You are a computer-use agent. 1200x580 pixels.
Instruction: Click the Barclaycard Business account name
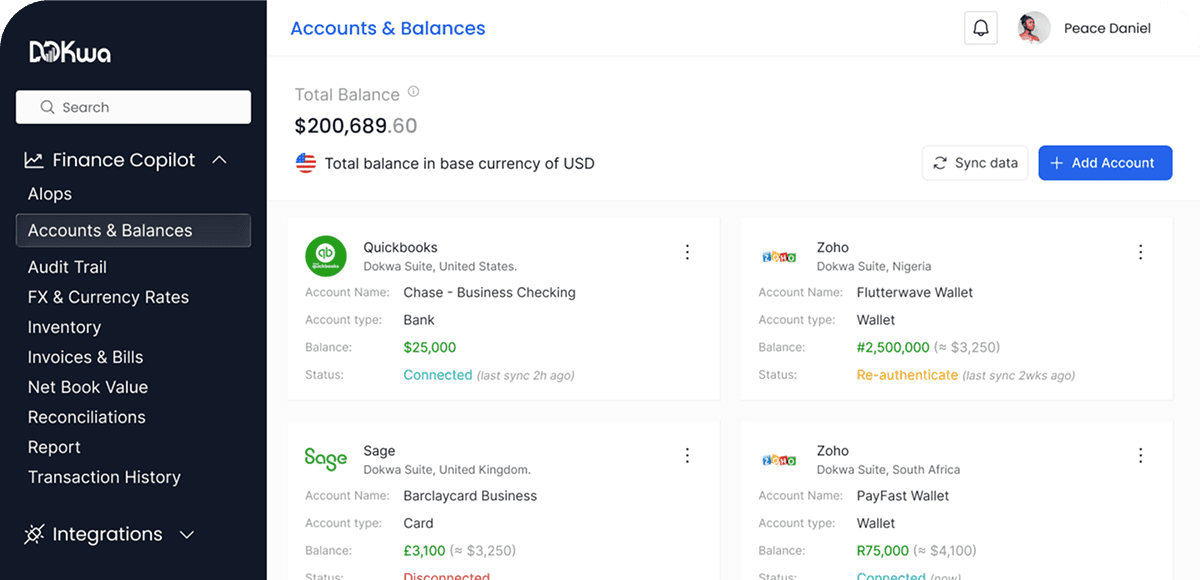[470, 496]
